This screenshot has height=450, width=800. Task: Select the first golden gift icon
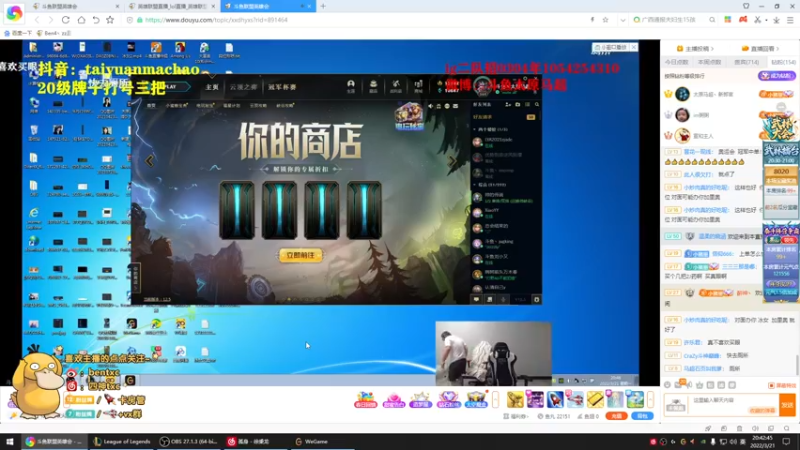(x=515, y=399)
